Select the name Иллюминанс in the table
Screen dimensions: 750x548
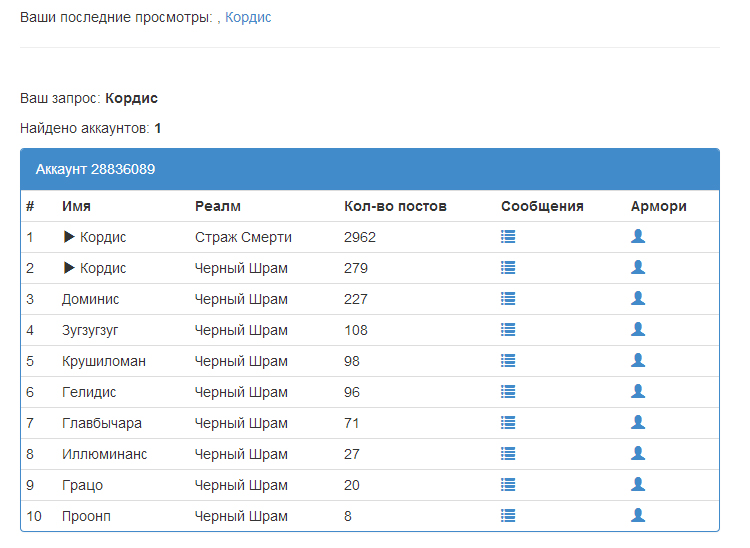104,454
